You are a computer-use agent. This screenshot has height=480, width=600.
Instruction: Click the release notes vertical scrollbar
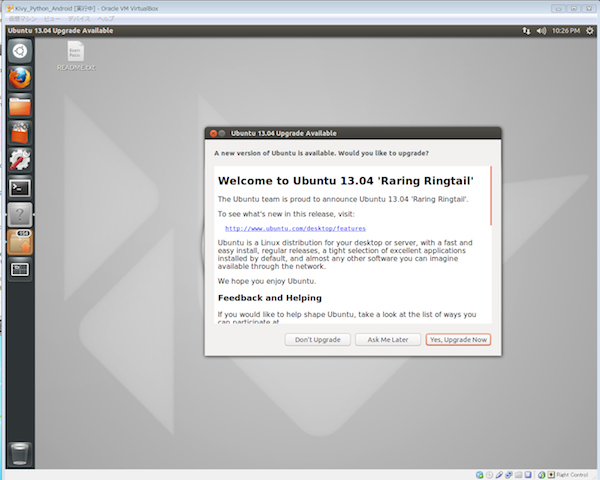click(491, 196)
